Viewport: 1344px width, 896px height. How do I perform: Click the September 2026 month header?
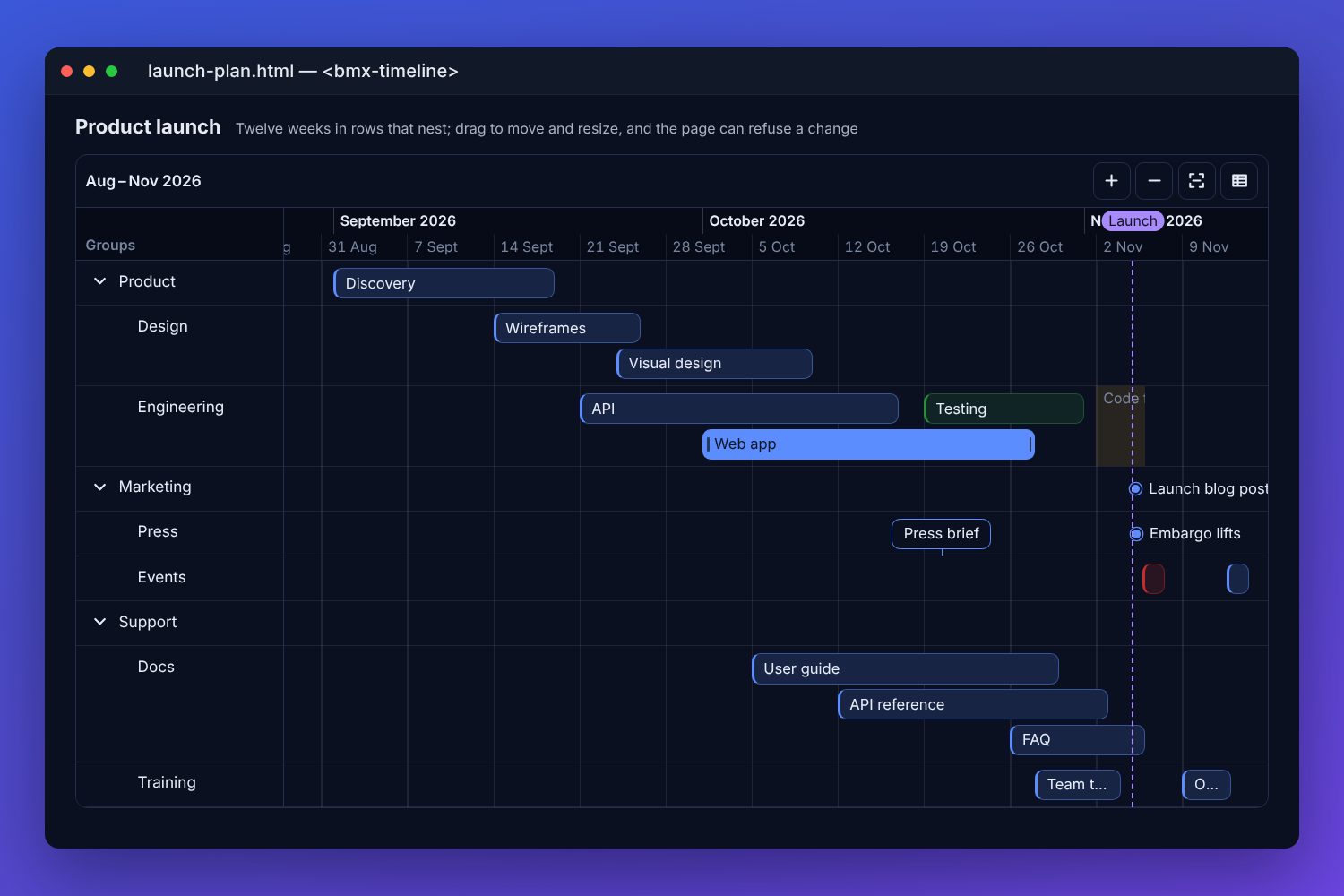pyautogui.click(x=398, y=220)
